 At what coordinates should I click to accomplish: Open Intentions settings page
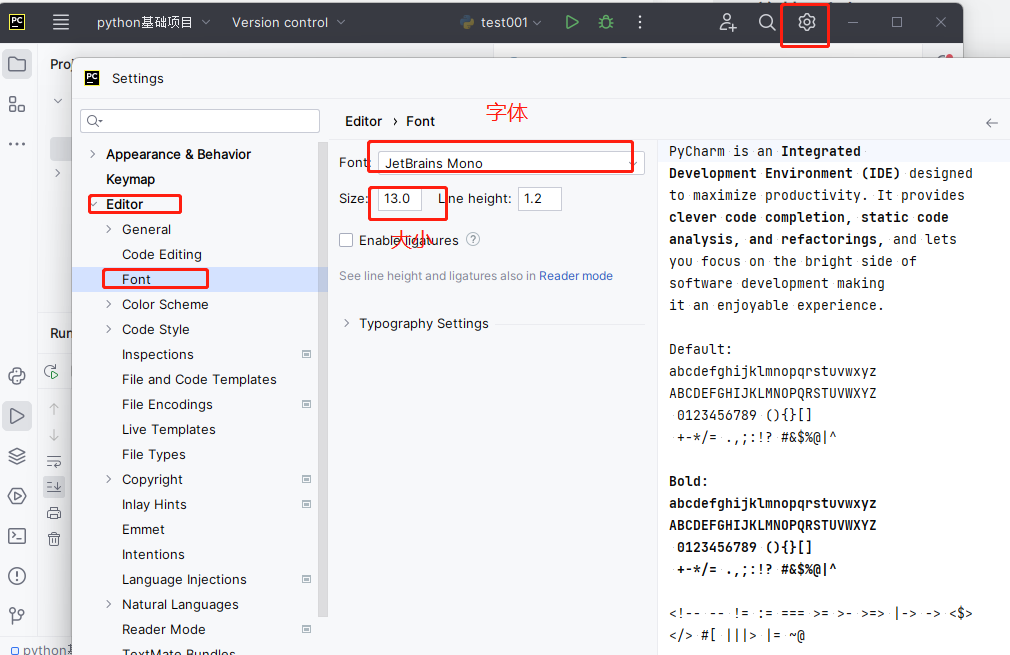(x=153, y=555)
